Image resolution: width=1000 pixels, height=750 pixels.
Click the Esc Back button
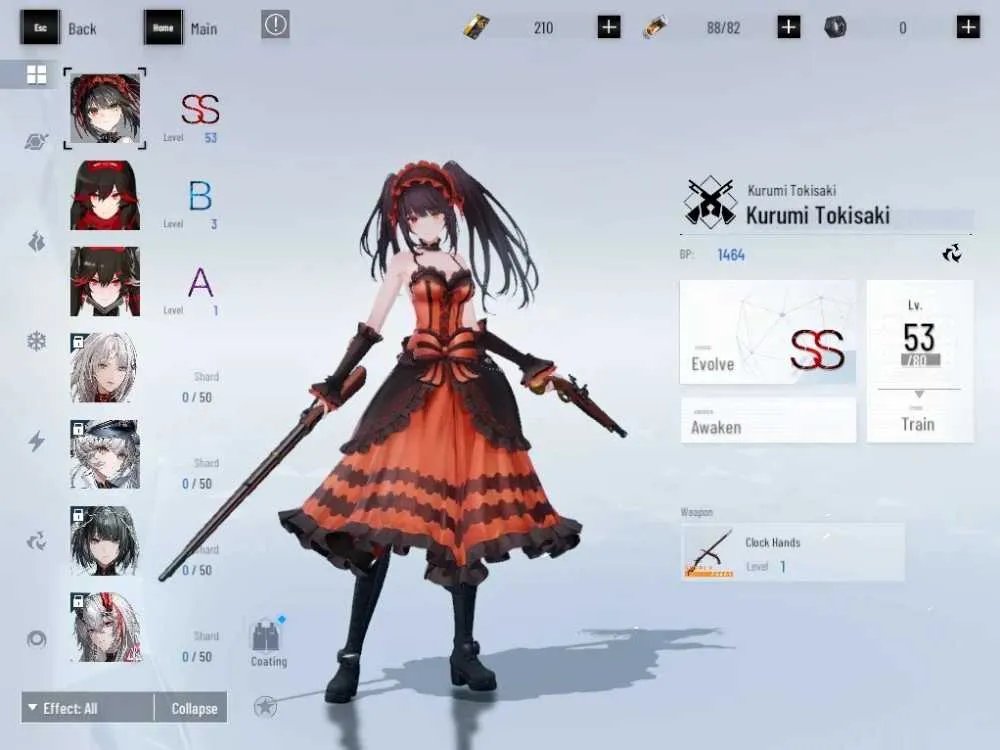pos(59,28)
